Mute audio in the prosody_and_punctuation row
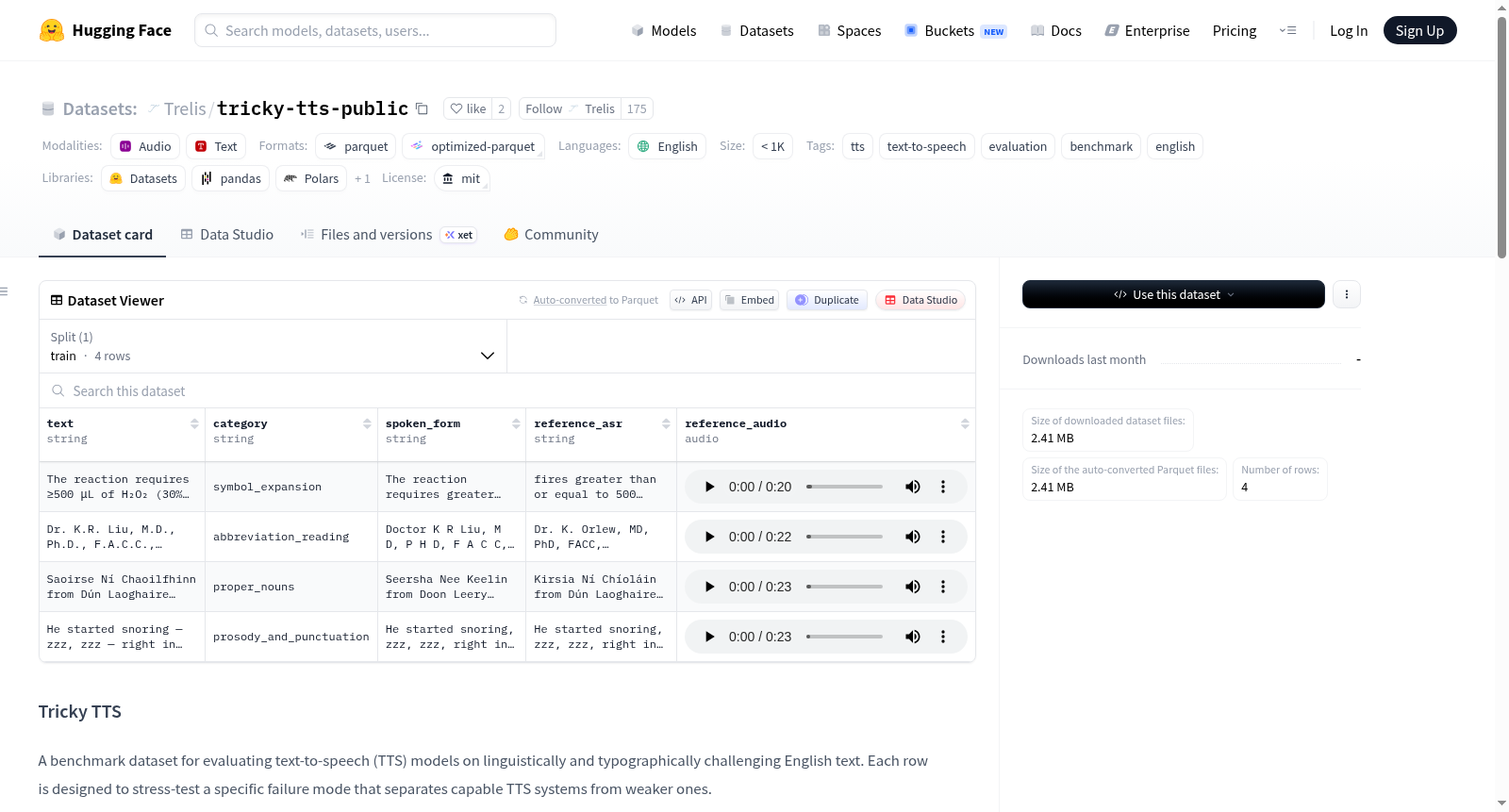 [913, 637]
